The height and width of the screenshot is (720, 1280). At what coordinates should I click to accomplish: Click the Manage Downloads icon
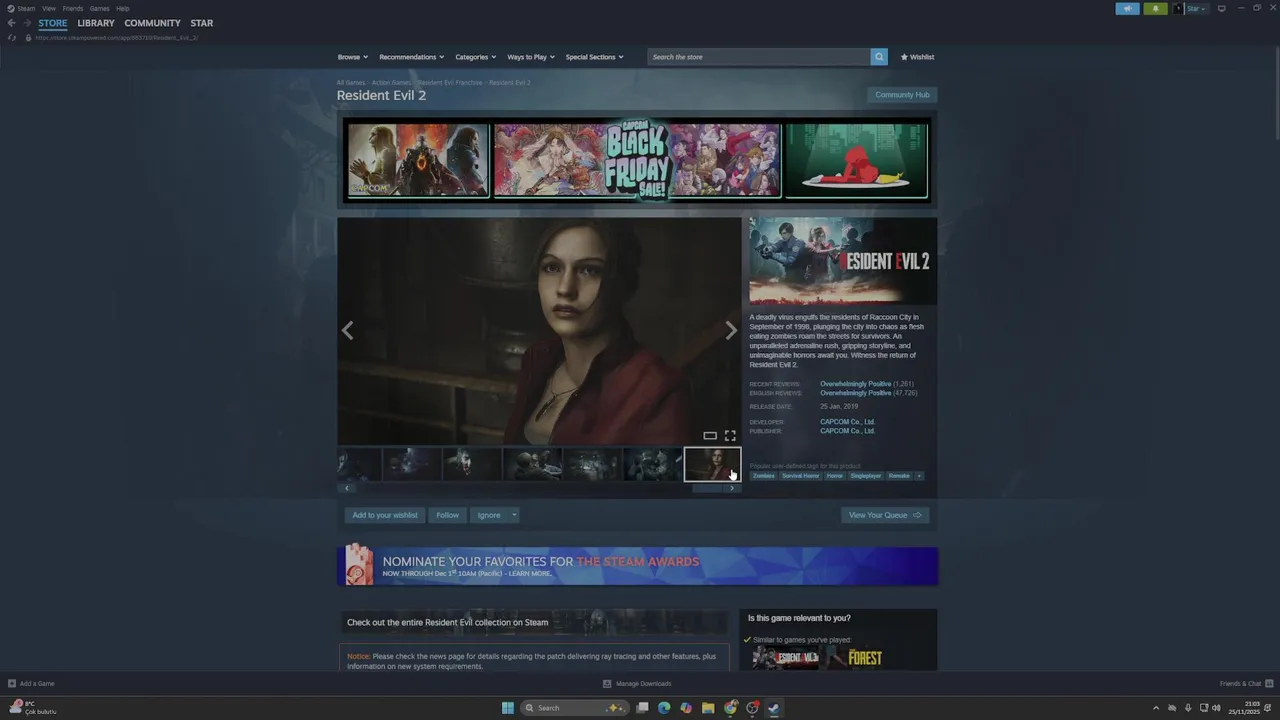[x=607, y=684]
